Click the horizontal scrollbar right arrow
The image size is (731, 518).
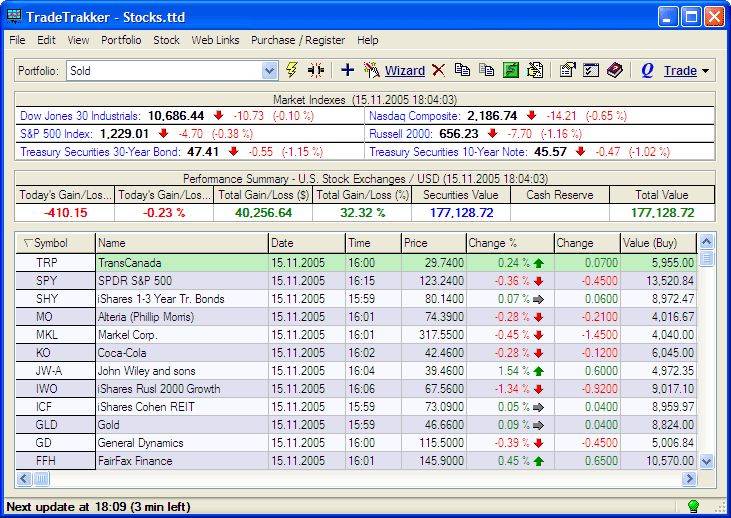689,480
